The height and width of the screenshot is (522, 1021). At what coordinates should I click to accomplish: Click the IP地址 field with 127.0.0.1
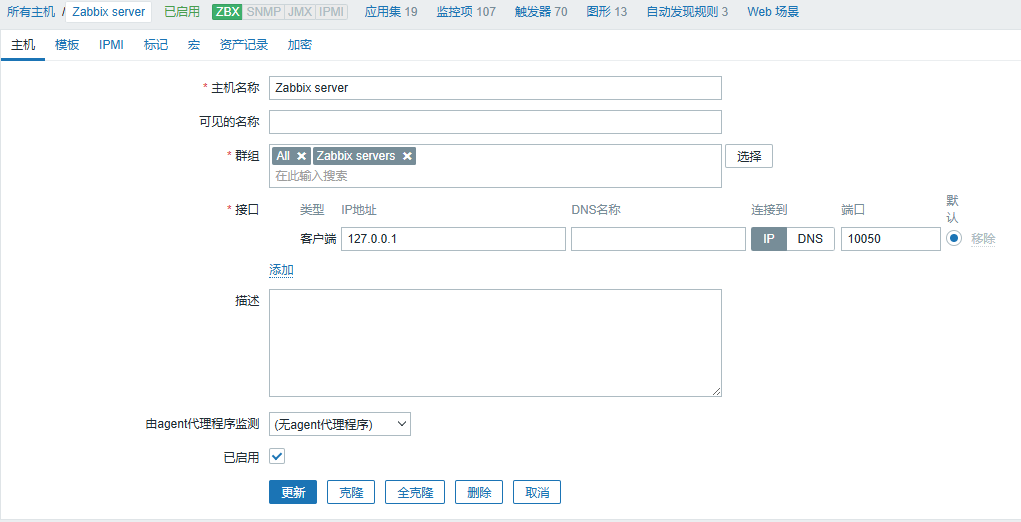(x=453, y=239)
